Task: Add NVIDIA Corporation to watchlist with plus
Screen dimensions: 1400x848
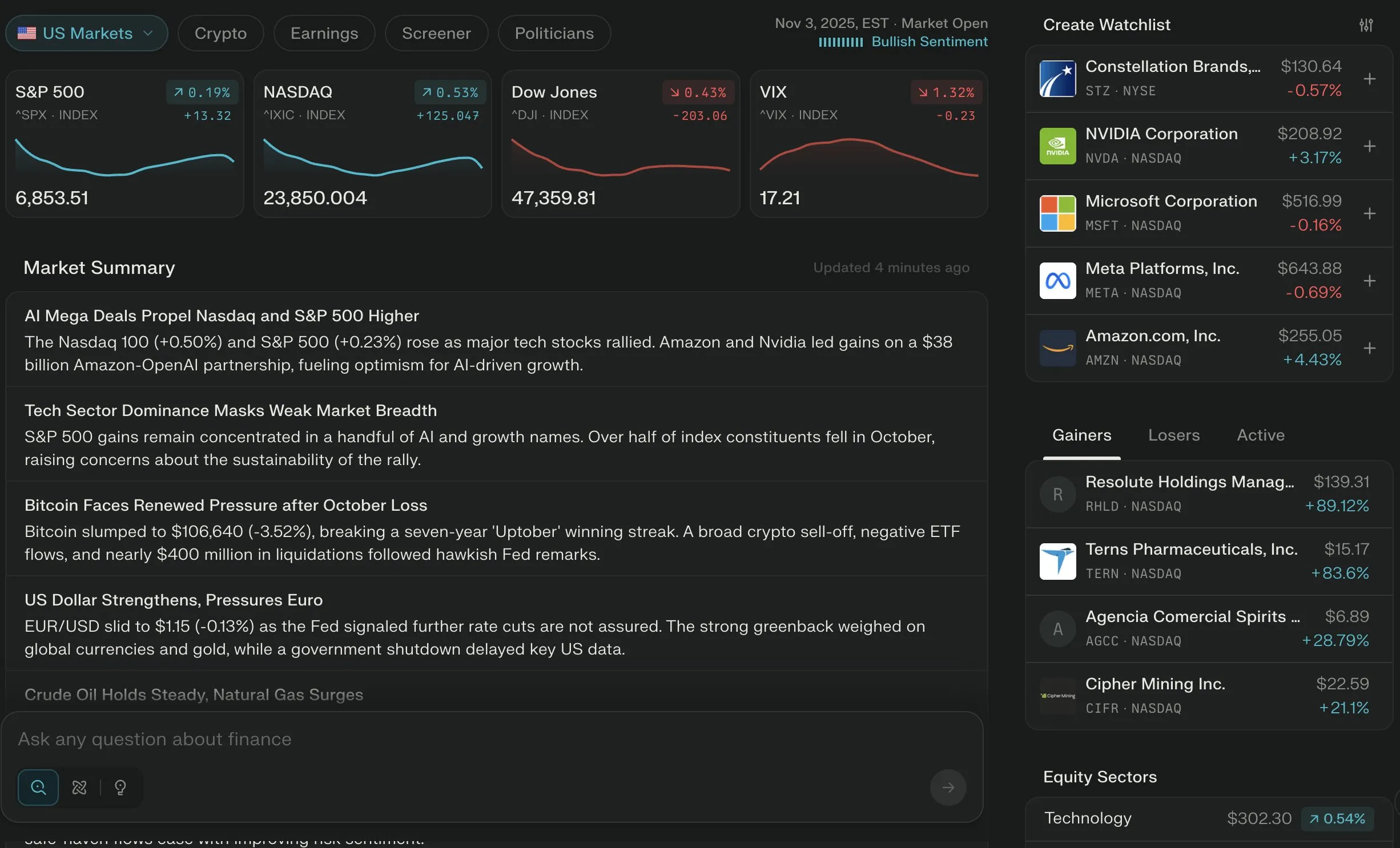Action: coord(1369,146)
